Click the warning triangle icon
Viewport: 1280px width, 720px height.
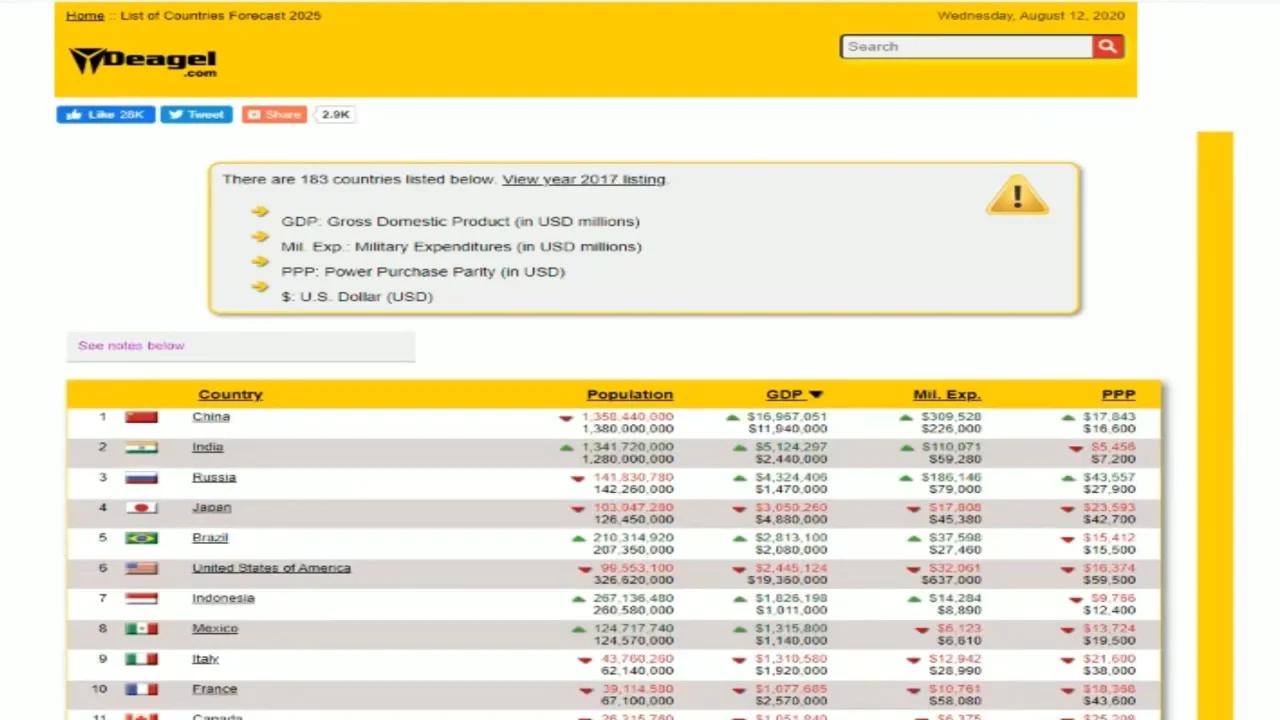(x=1017, y=195)
